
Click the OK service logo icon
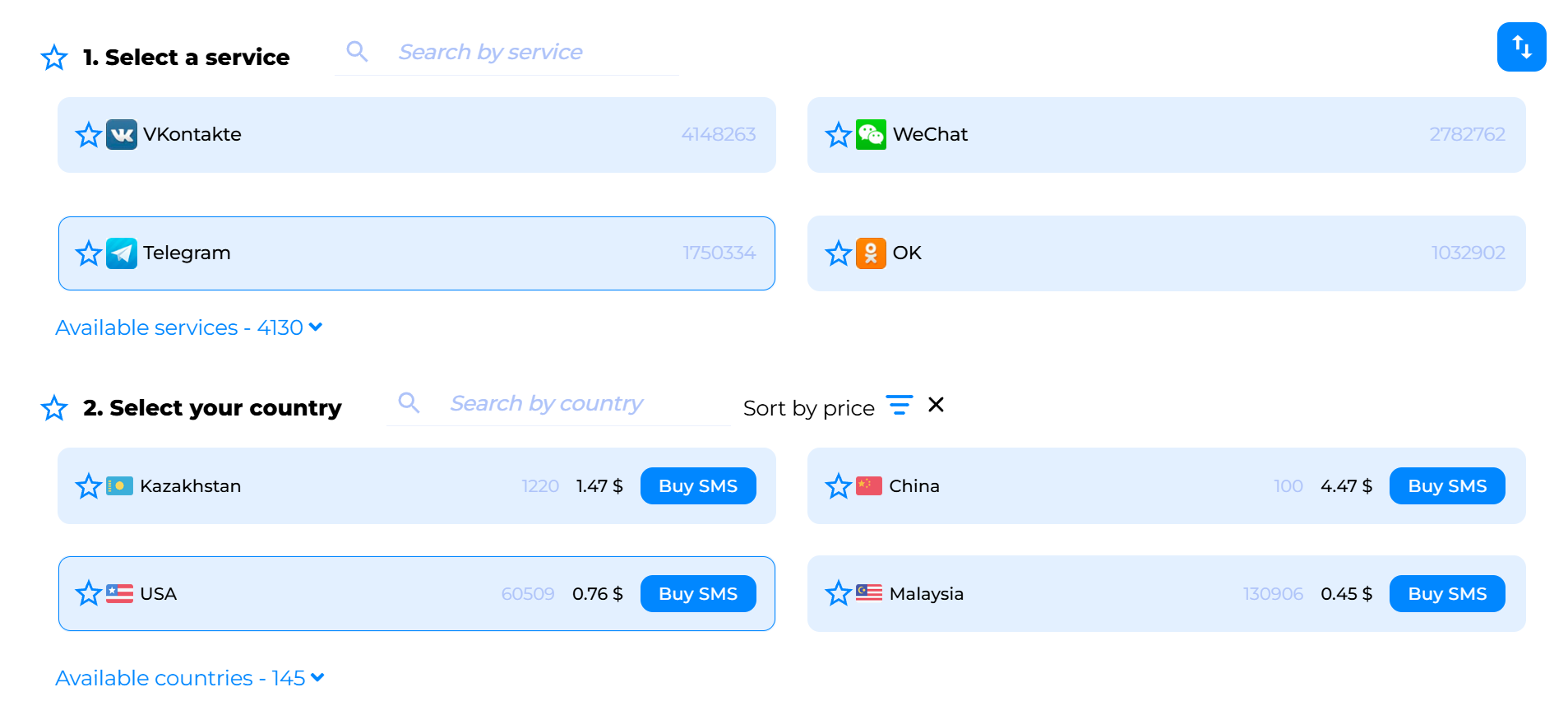tap(871, 253)
